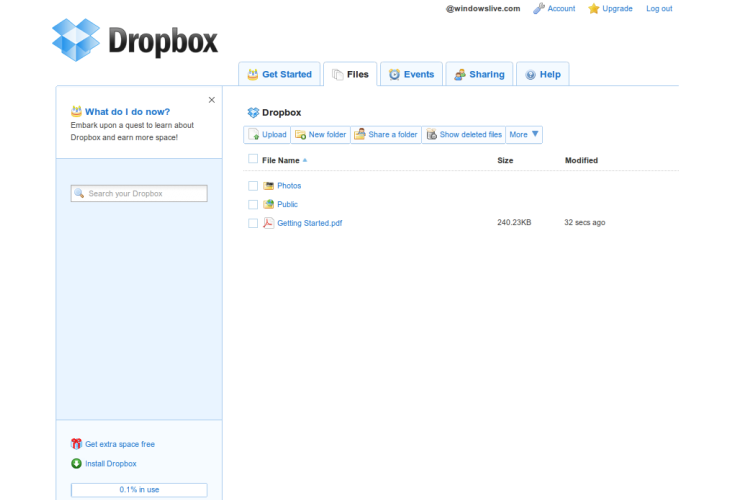
Task: Open the Events tab
Action: click(411, 74)
